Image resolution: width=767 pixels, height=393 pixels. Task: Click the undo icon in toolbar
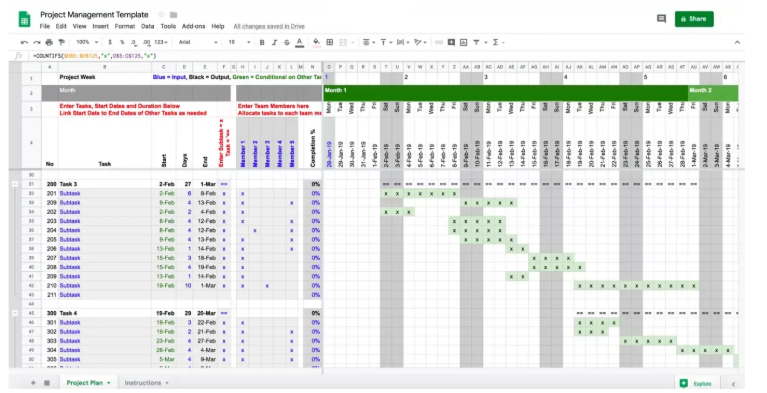tap(24, 43)
